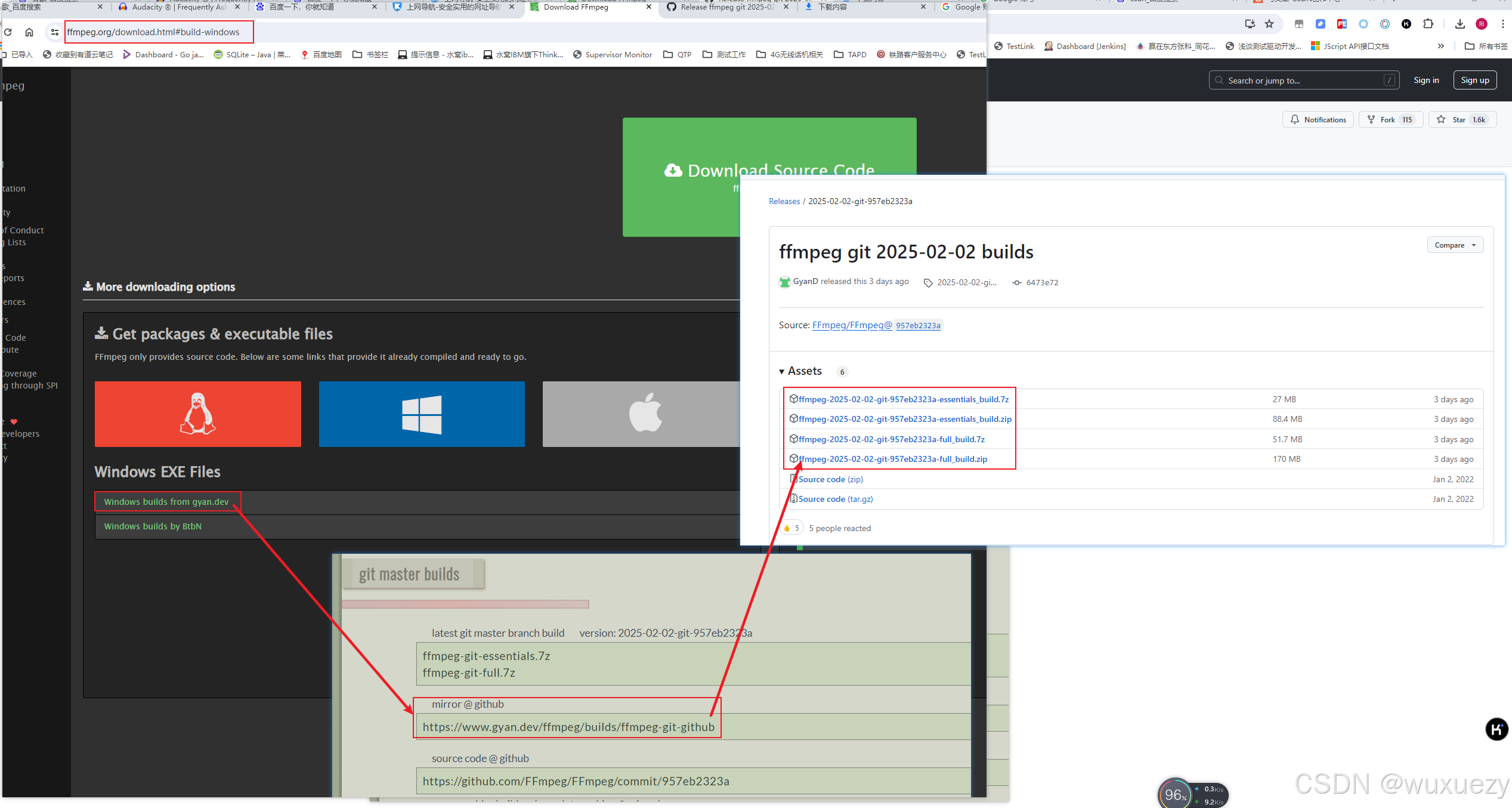Download the full_build.zip asset
This screenshot has height=808, width=1512.
[893, 459]
